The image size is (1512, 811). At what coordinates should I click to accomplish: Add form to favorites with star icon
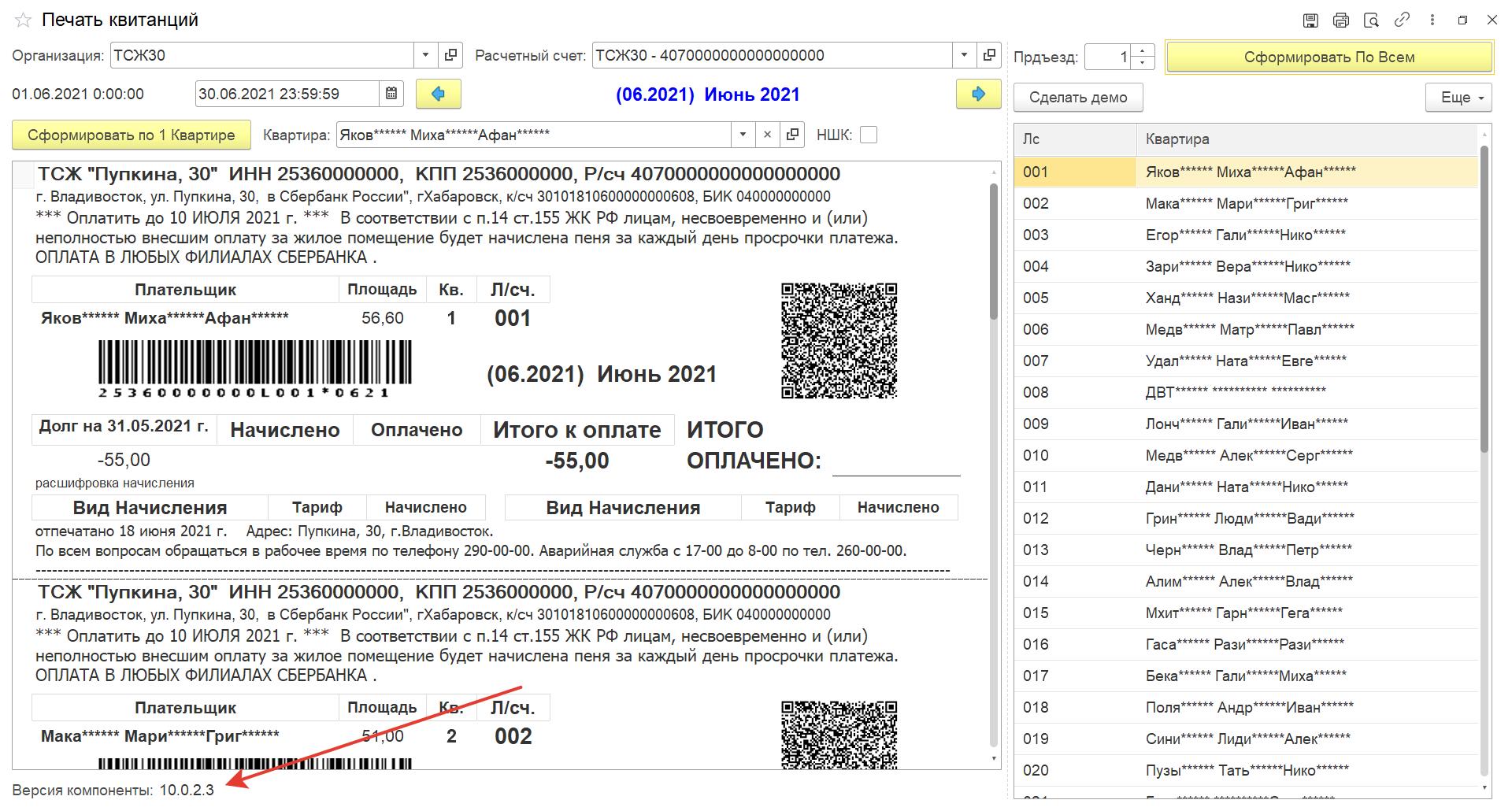[x=23, y=20]
